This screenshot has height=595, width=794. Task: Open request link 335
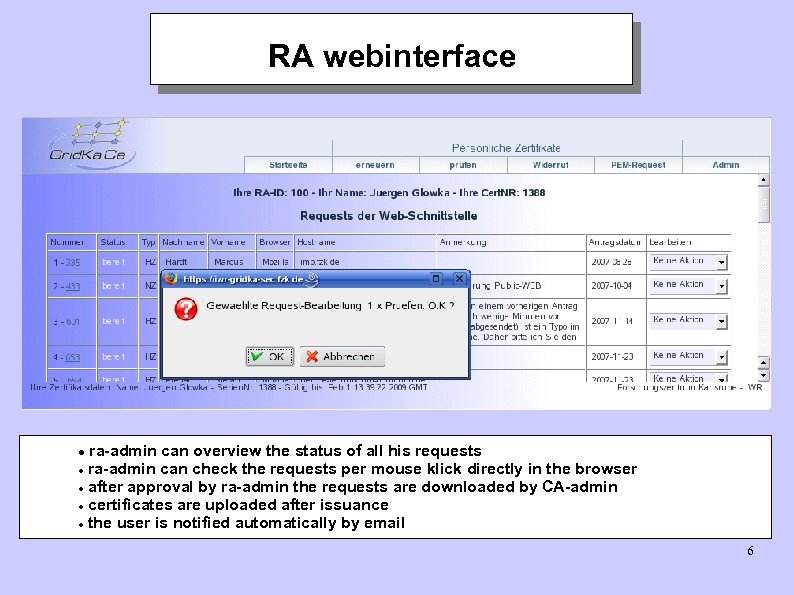(73, 263)
